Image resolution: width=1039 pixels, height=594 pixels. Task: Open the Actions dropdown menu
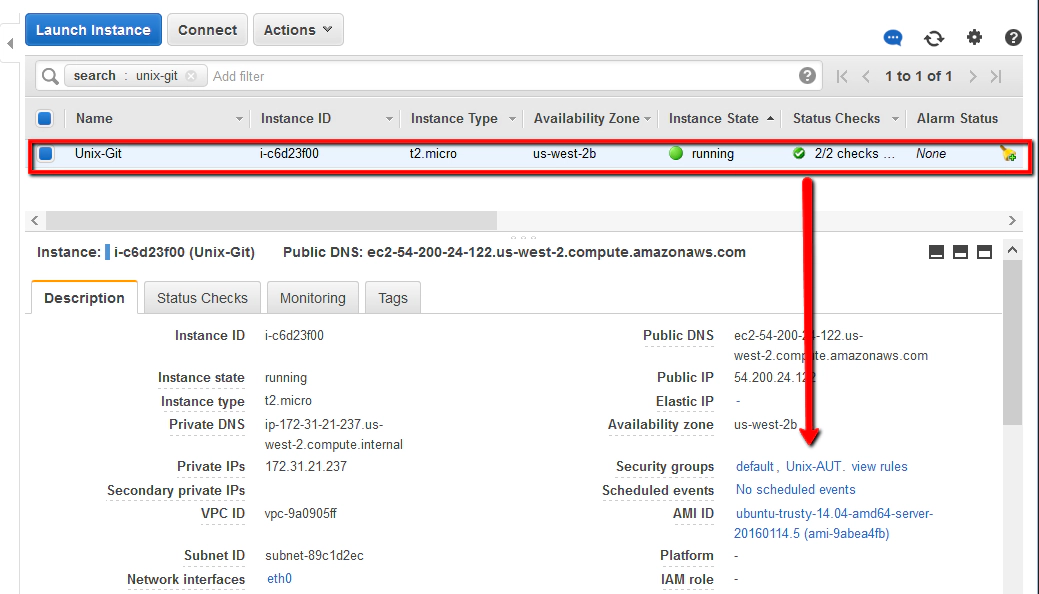(x=298, y=30)
